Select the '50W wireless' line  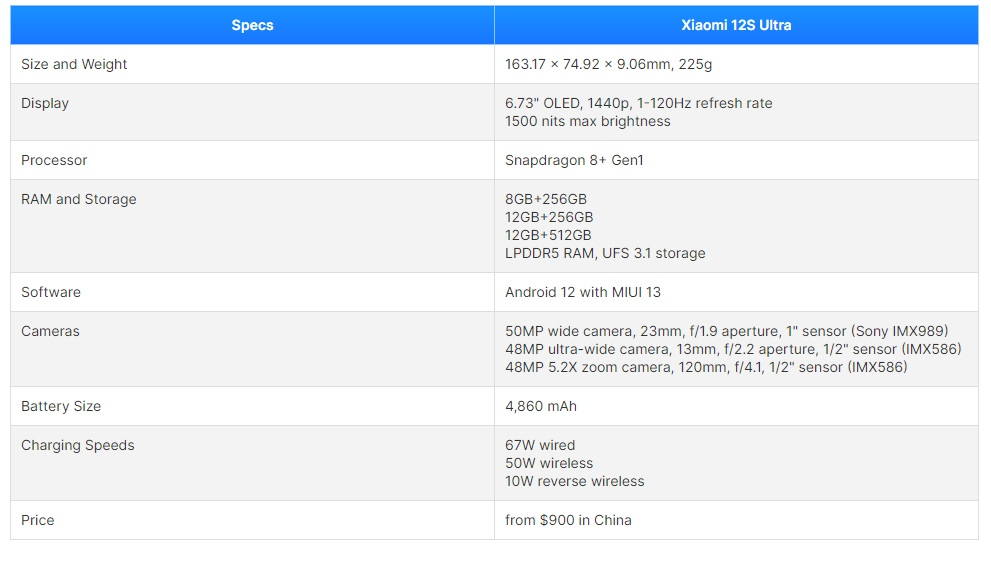click(x=549, y=464)
